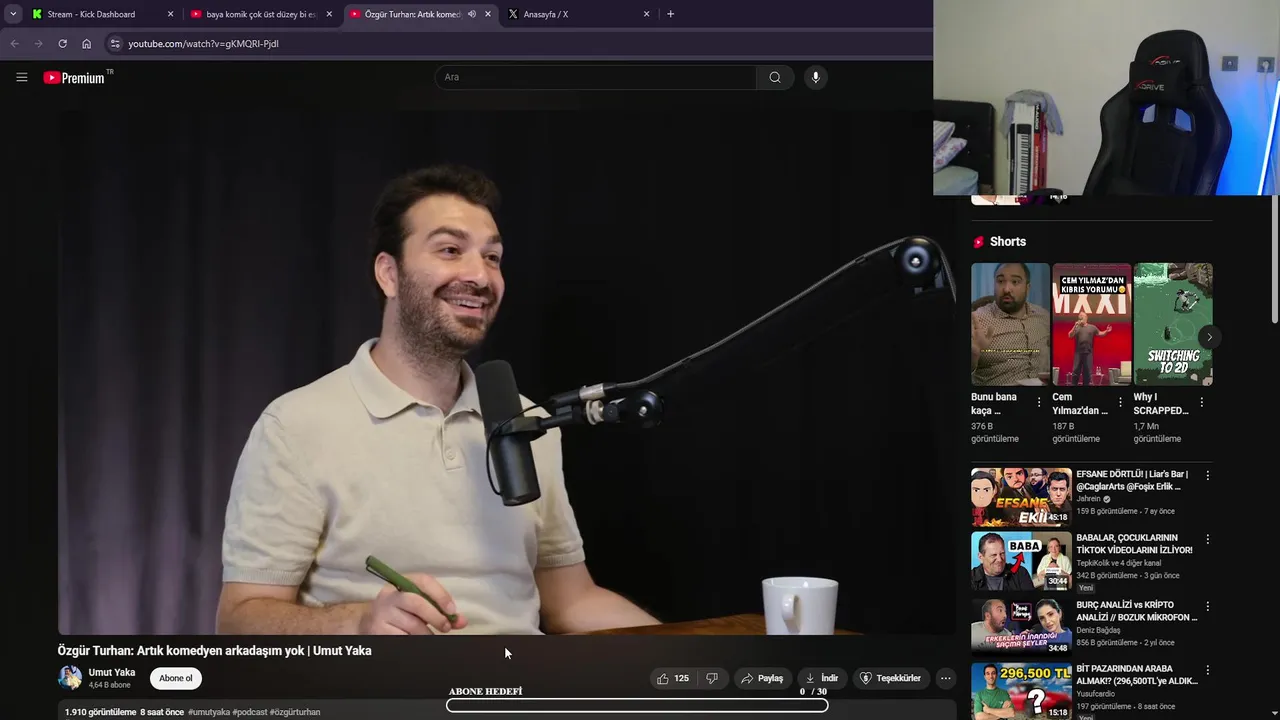Click the '1.910 görüntüleme 8 saat önce' text
Image resolution: width=1280 pixels, height=720 pixels.
[x=124, y=712]
